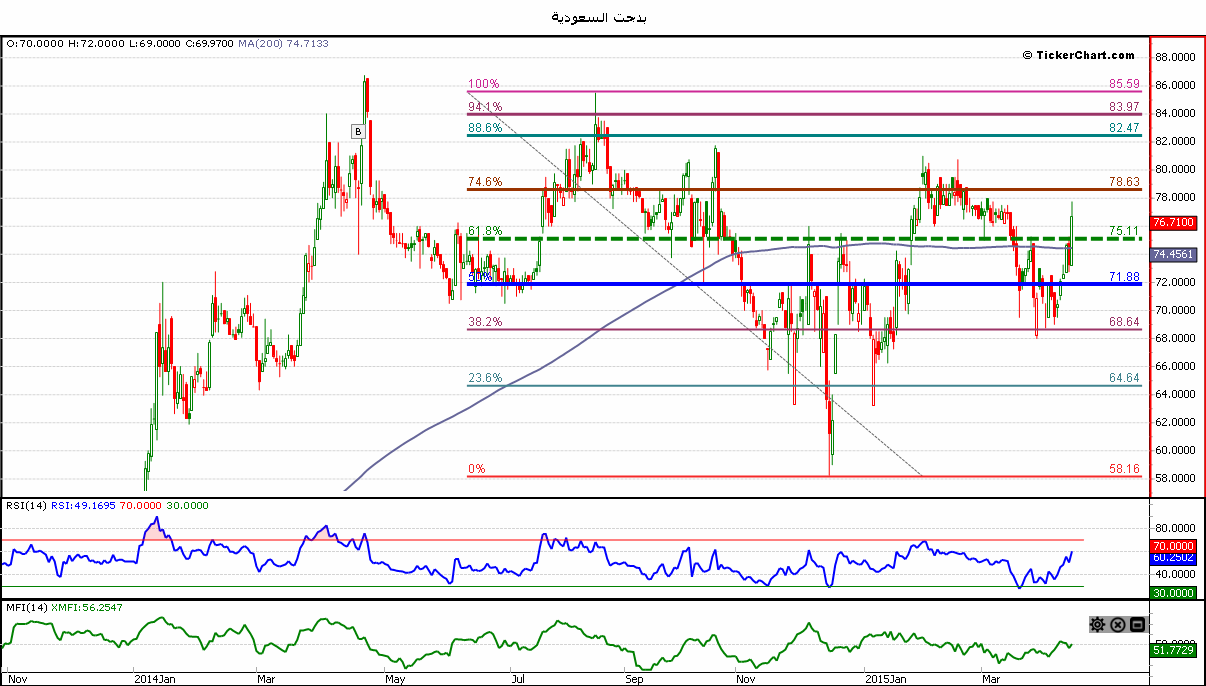
Task: Select the 88.6% Fibonacci level label
Action: coord(485,128)
